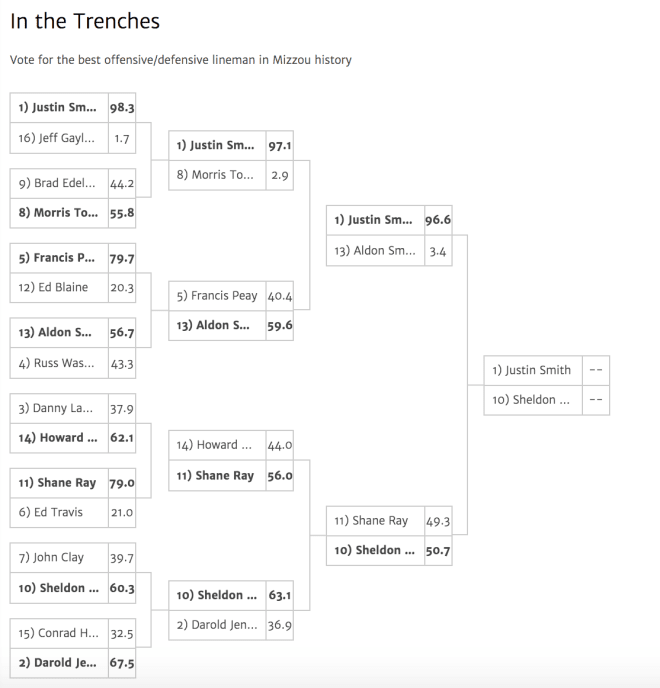The image size is (660, 688).
Task: Select 5) Francis Peay in round two
Action: [x=231, y=296]
